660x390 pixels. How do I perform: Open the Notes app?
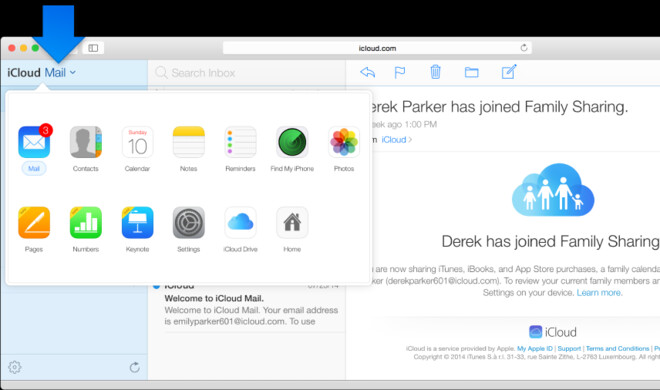[189, 142]
